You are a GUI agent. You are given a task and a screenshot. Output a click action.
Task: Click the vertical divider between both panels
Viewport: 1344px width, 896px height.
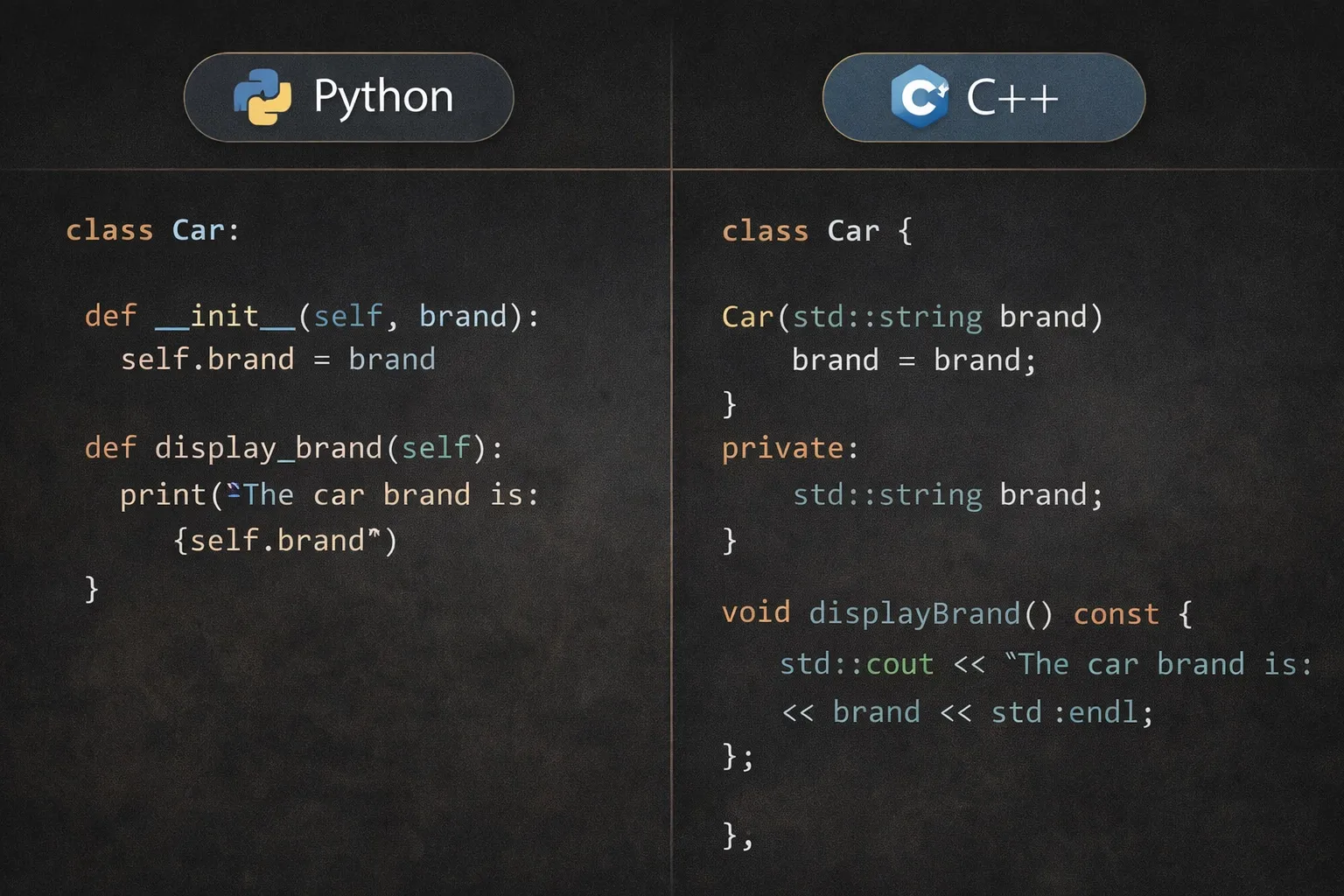pos(672,525)
